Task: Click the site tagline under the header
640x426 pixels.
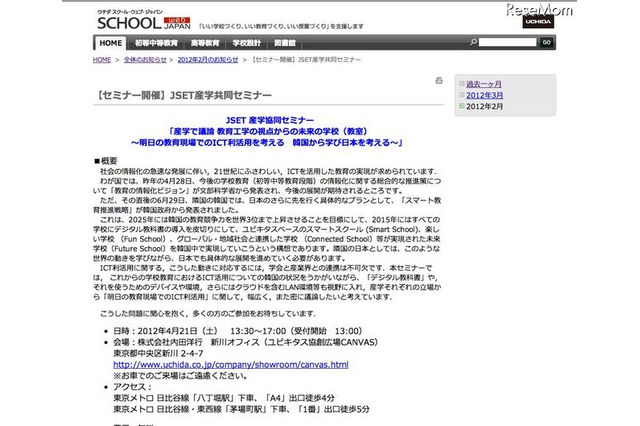Action: [x=281, y=27]
